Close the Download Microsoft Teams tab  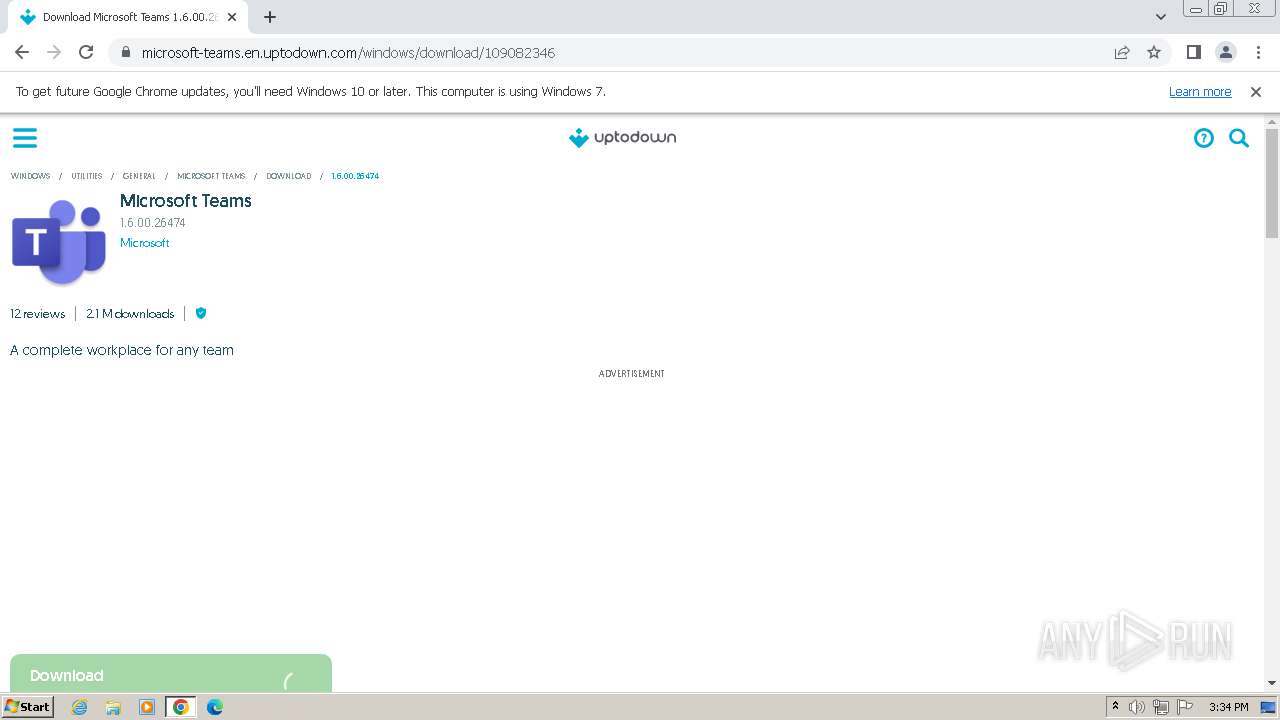click(232, 17)
